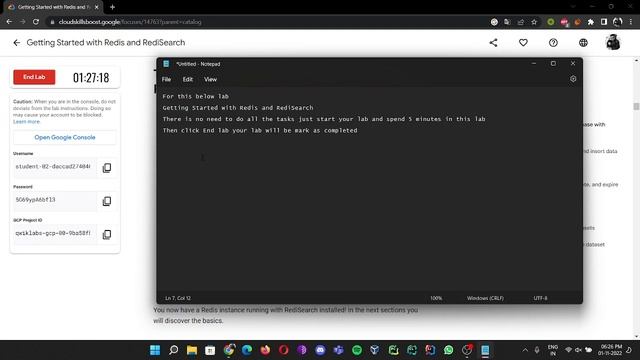Open Chrome profile avatar in toolbar
This screenshot has height=360, width=640.
point(618,22)
